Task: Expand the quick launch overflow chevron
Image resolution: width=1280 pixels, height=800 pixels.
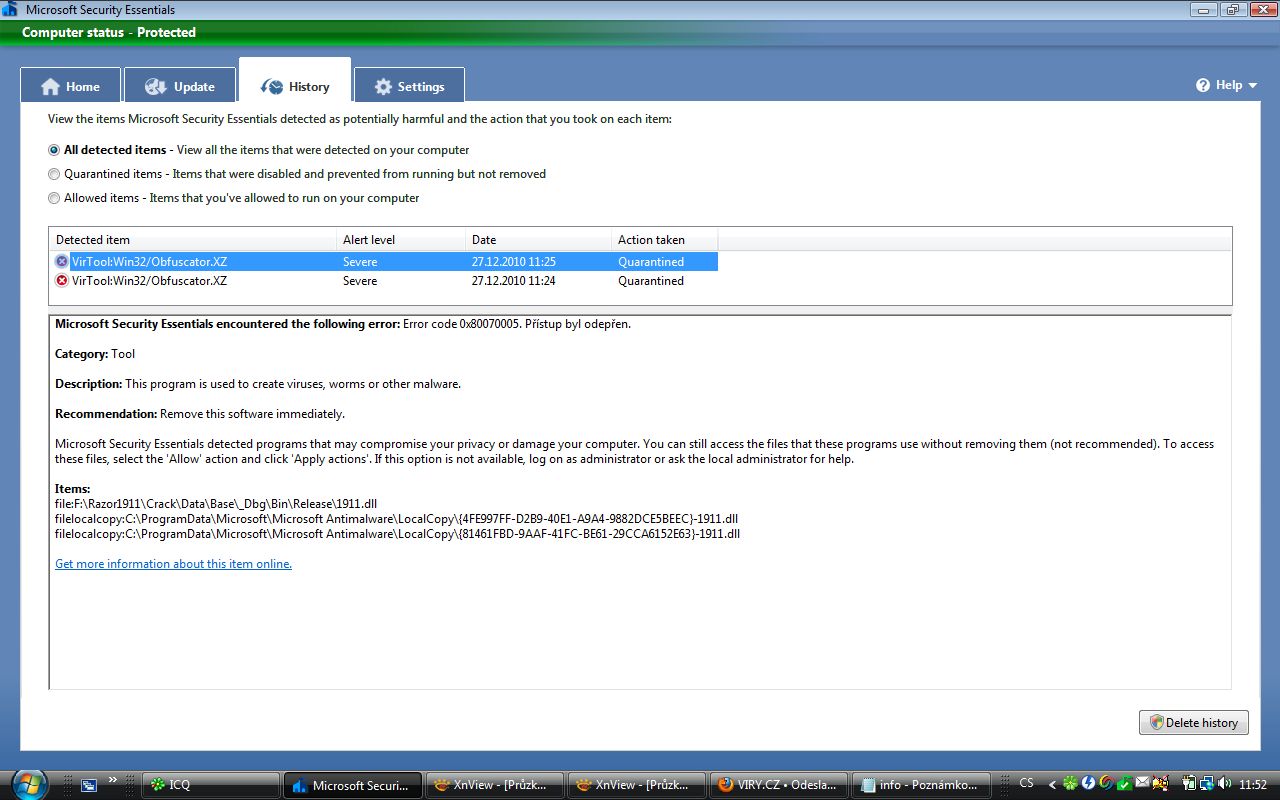Action: (x=112, y=780)
